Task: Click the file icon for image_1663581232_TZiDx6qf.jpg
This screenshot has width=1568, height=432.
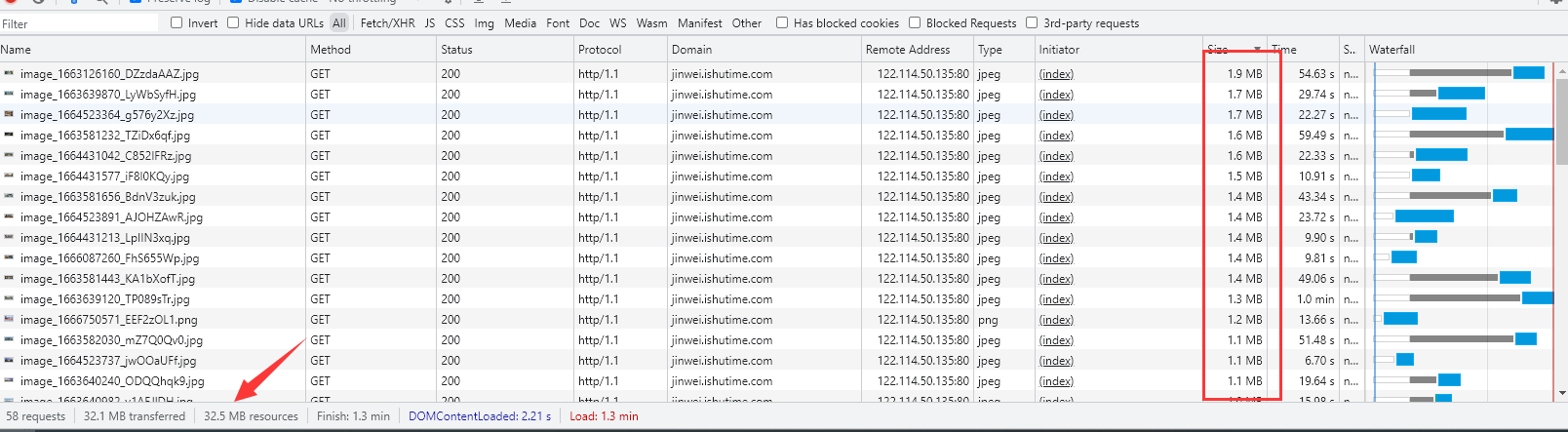Action: (9, 135)
